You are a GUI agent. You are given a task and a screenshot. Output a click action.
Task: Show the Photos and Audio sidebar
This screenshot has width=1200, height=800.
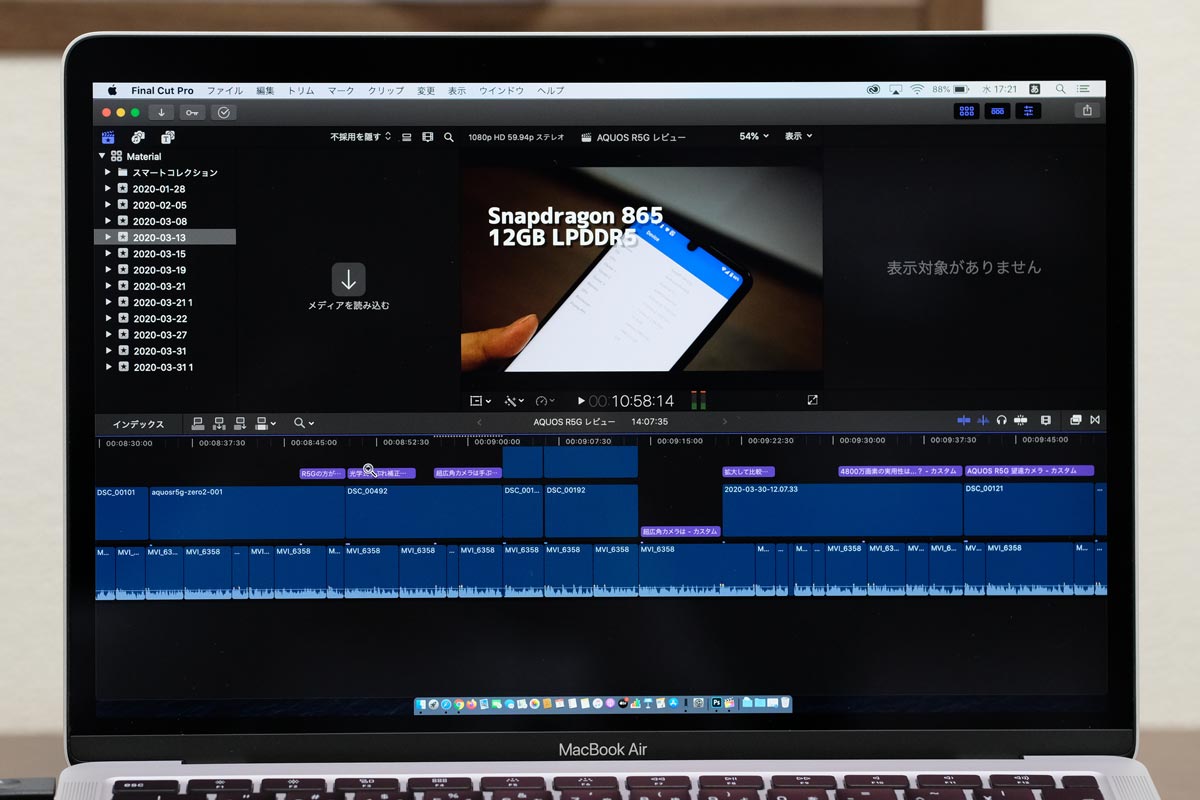138,137
